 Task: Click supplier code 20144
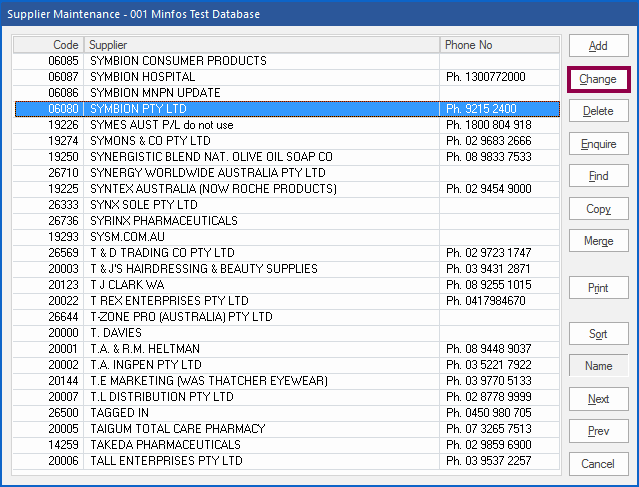(63, 381)
